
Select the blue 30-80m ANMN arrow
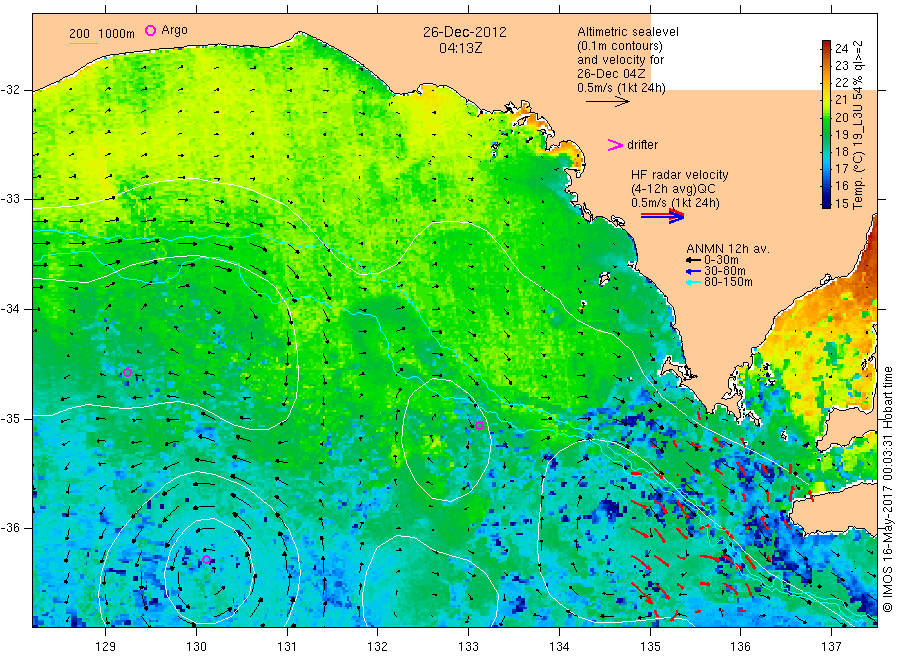tap(693, 271)
